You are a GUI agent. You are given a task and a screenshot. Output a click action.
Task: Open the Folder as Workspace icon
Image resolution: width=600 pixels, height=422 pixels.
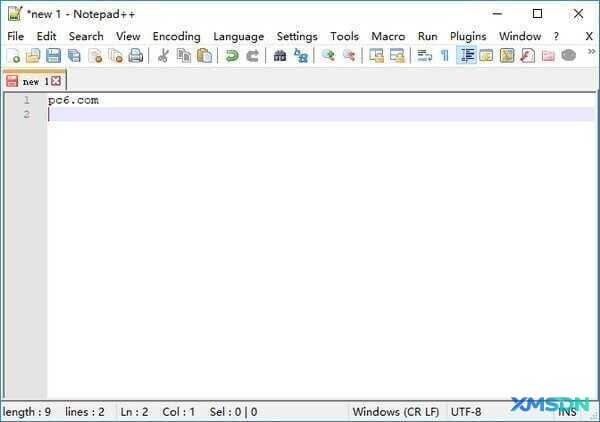point(548,56)
